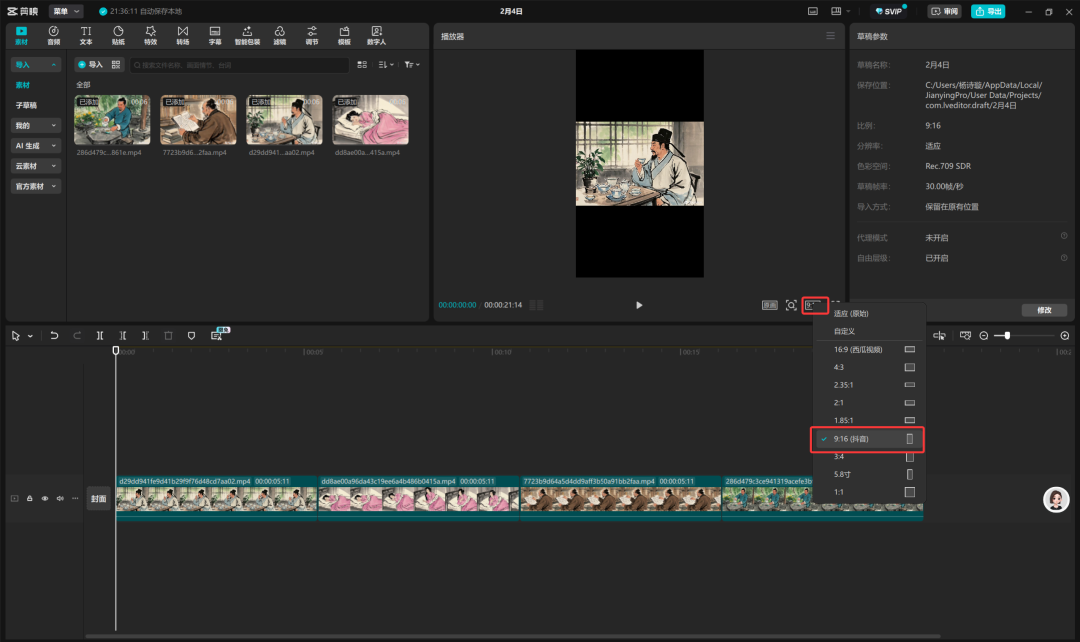Expand the 云素材 sidebar section

(x=36, y=166)
